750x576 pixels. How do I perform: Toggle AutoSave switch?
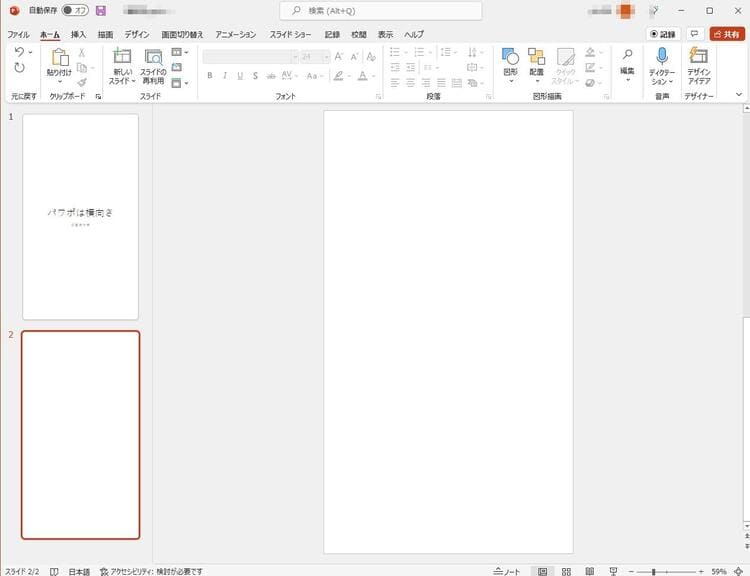(75, 10)
